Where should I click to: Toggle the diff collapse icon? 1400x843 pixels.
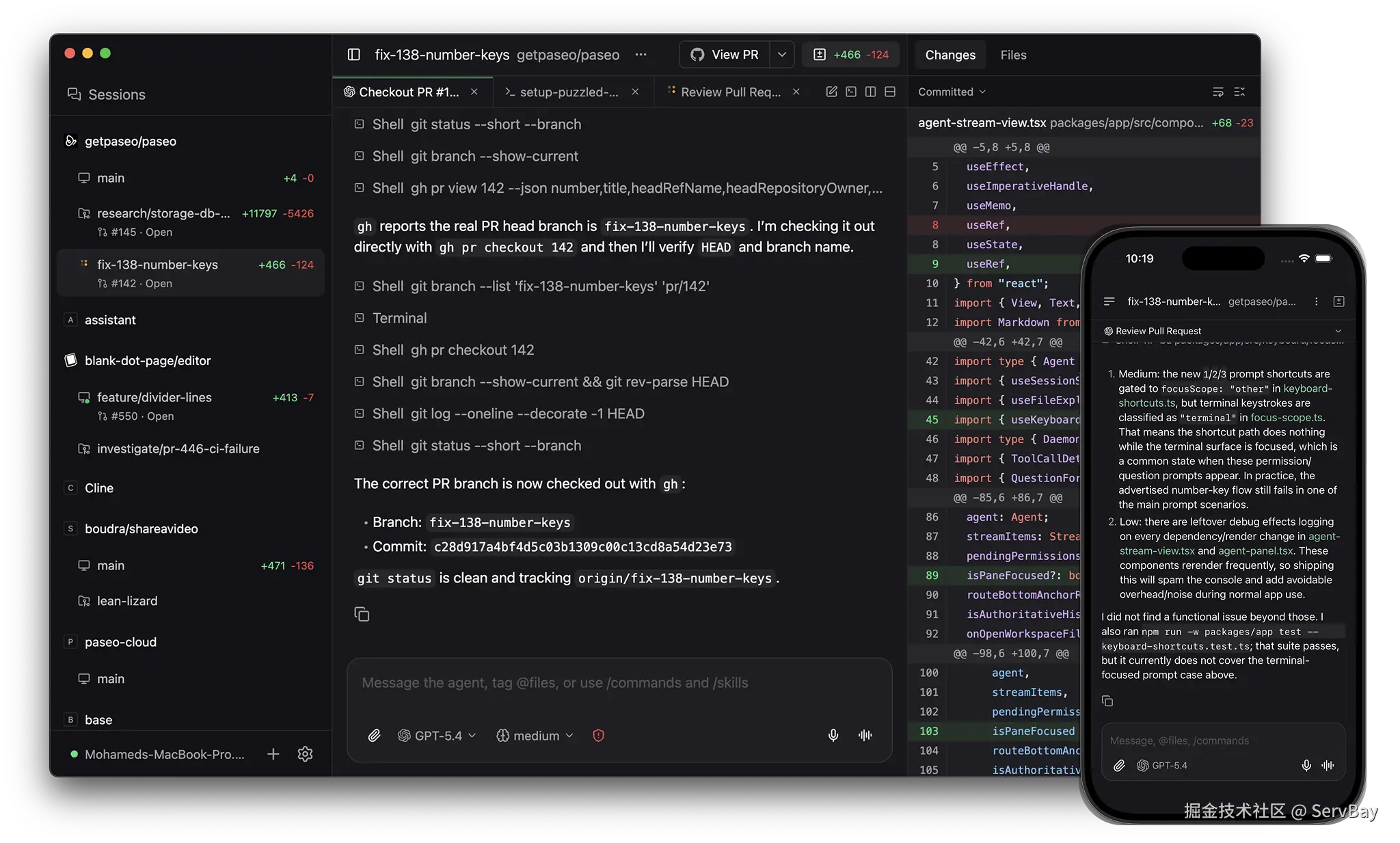[1239, 92]
